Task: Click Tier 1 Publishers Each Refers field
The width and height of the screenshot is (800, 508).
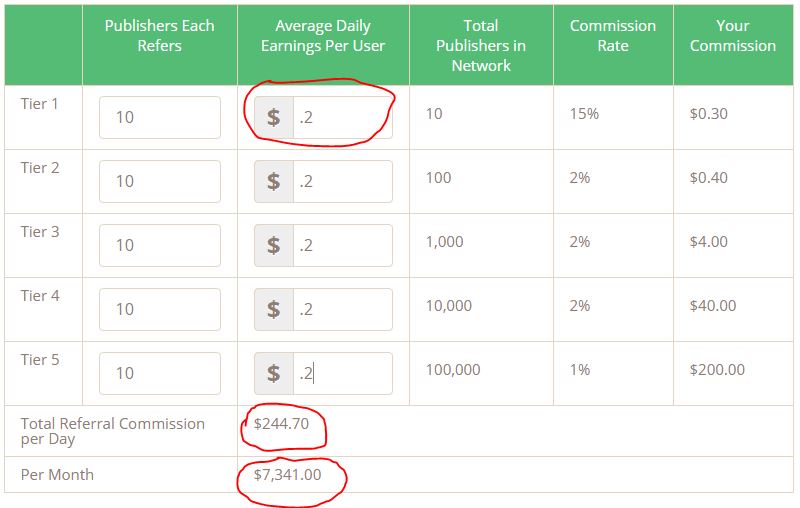Action: pyautogui.click(x=160, y=117)
